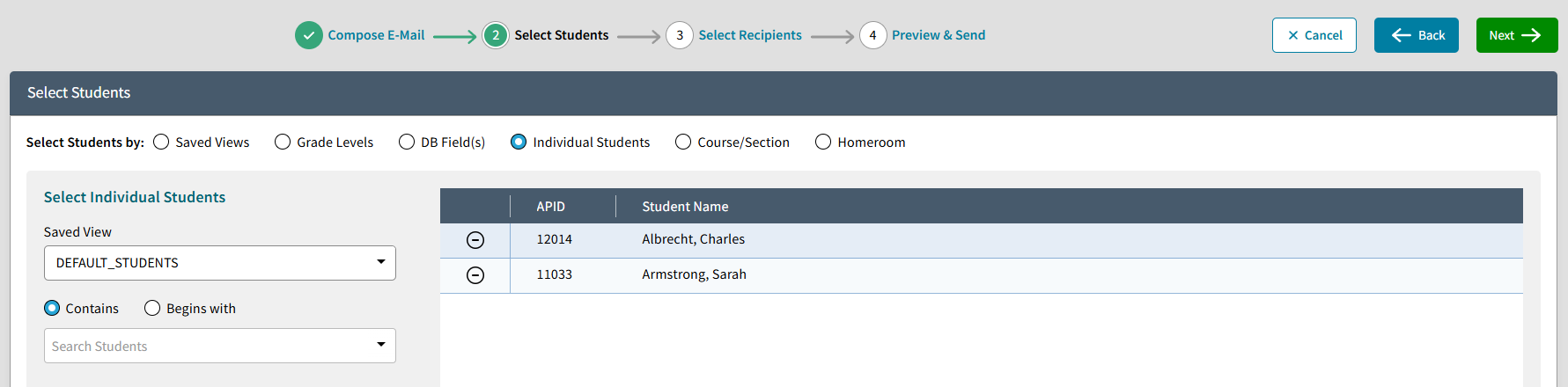Choose the DB Field(s) radio option
The height and width of the screenshot is (387, 1568).
point(407,142)
